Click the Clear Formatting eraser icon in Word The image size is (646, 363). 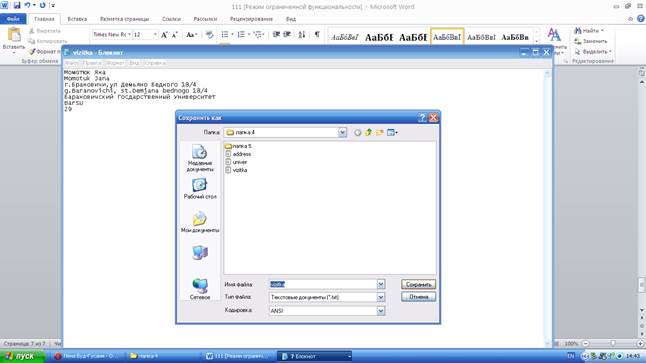point(209,35)
